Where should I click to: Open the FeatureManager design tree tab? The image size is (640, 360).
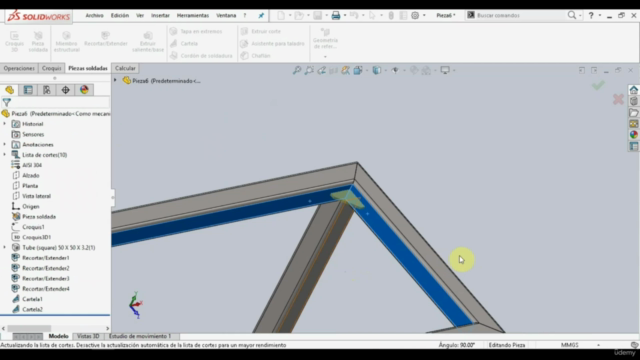tap(9, 90)
